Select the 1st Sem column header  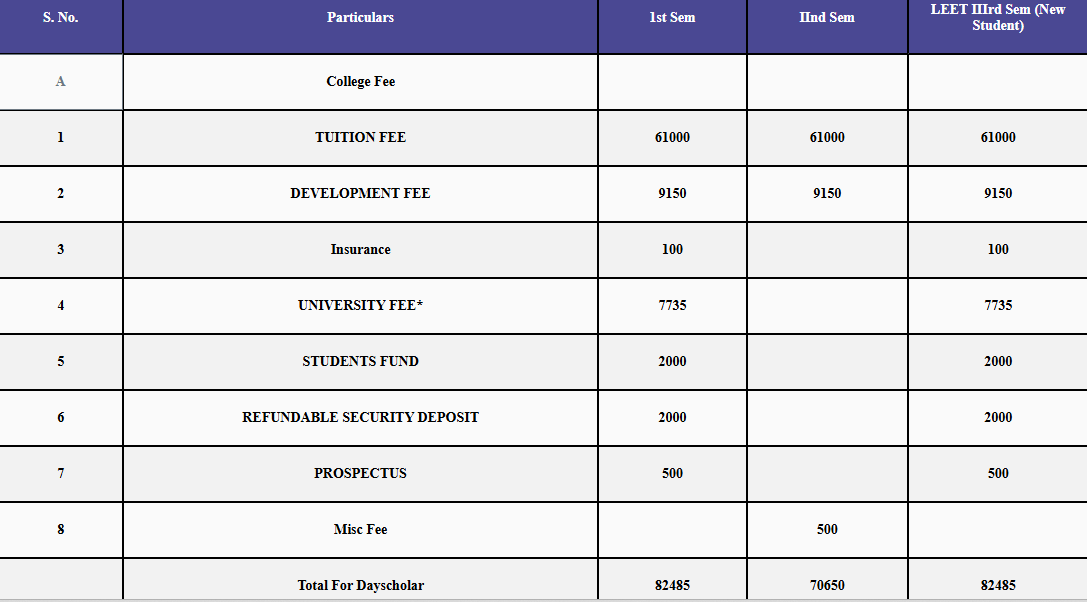672,26
